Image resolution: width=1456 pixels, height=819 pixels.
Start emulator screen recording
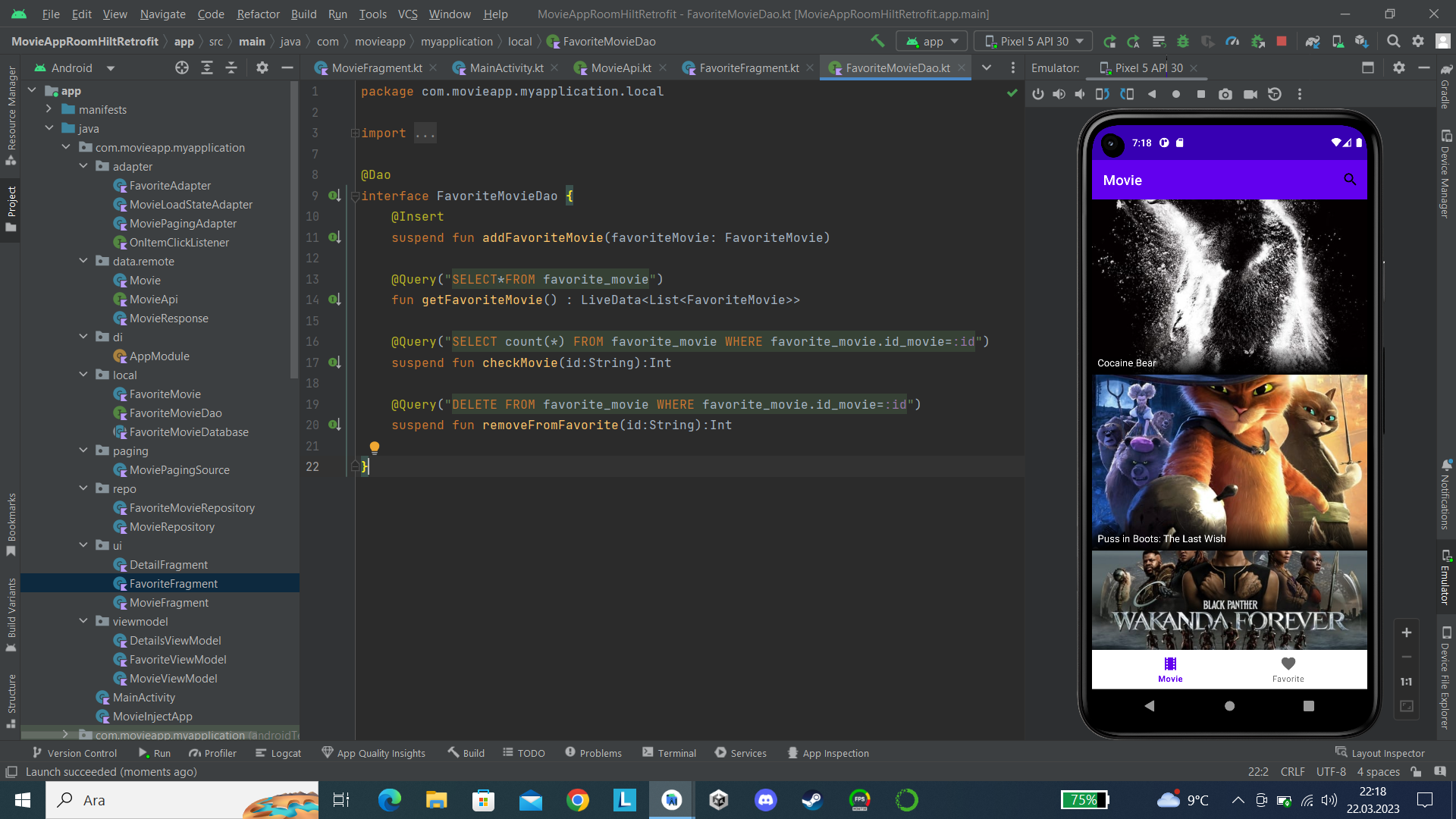[x=1251, y=94]
